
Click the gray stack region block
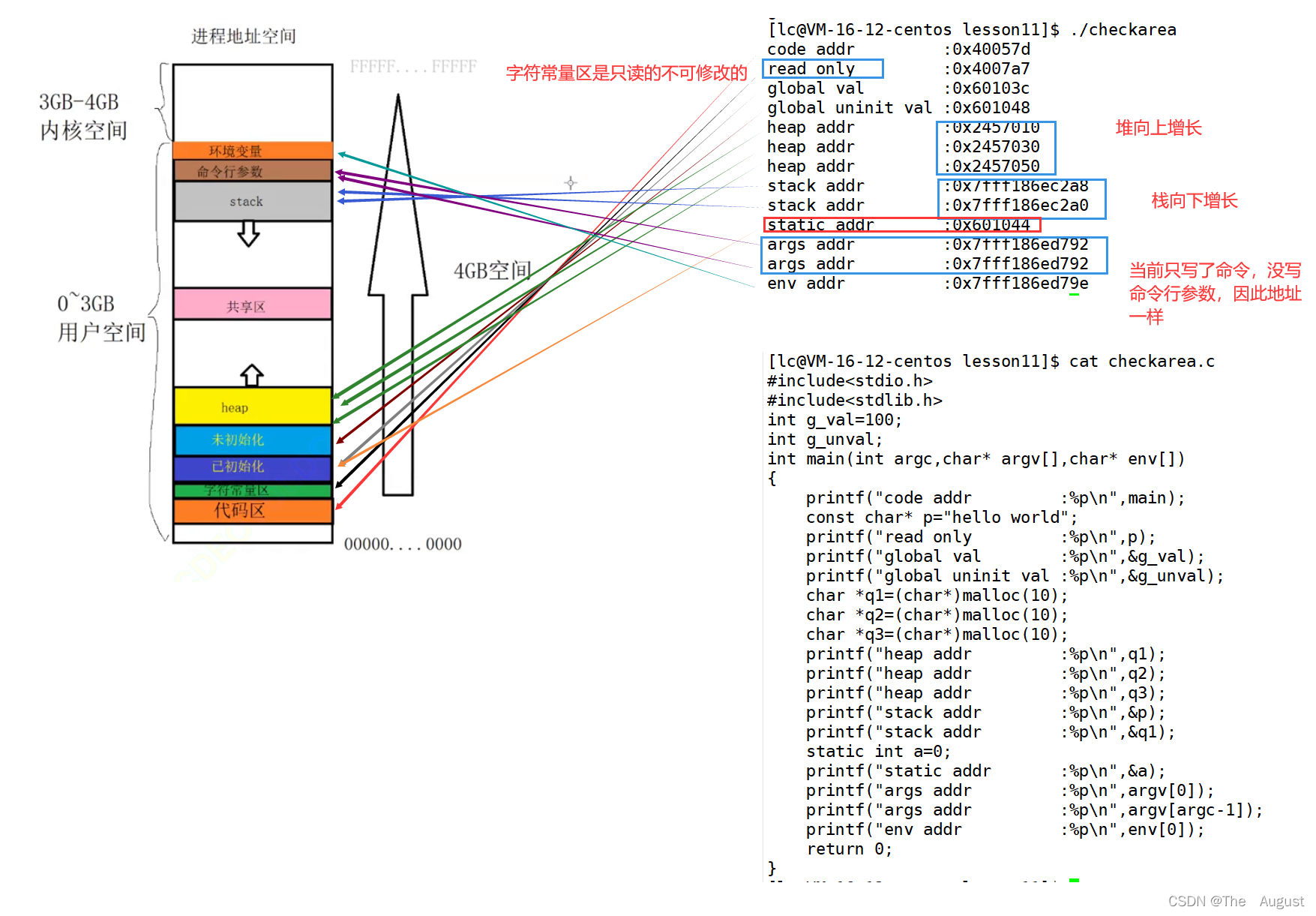(x=253, y=201)
